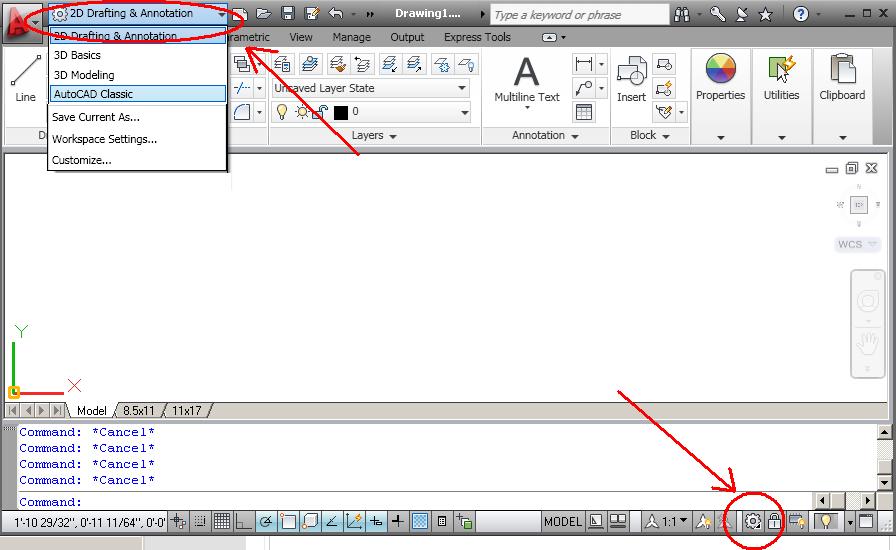Click the Clean Screen icon in status bar
Image resolution: width=896 pixels, height=550 pixels.
[x=866, y=521]
